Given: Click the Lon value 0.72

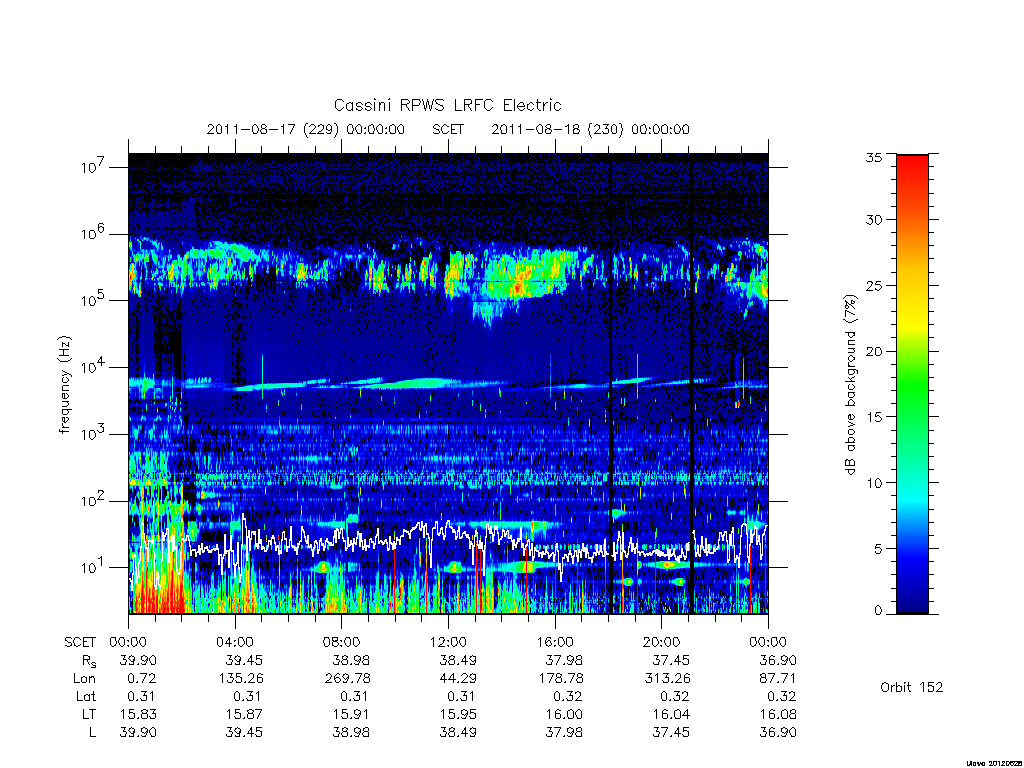Looking at the screenshot, I should point(142,679).
